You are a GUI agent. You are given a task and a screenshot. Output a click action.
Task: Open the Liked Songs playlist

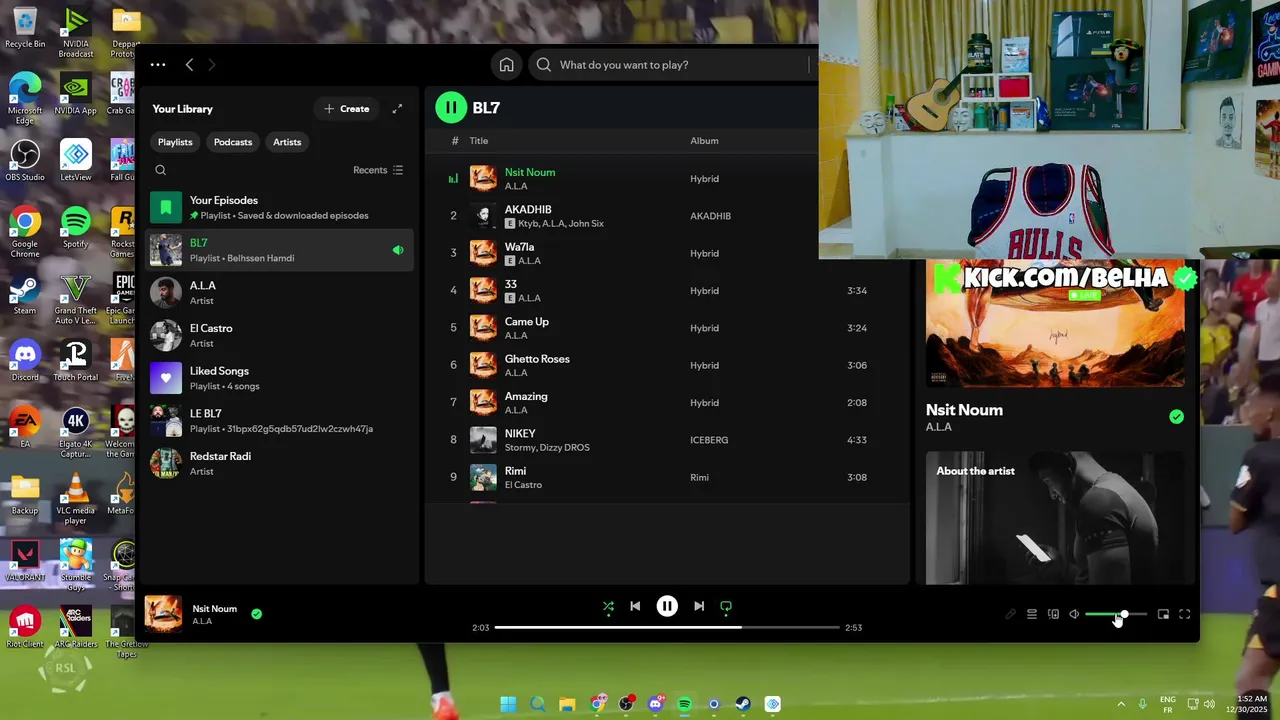click(279, 378)
